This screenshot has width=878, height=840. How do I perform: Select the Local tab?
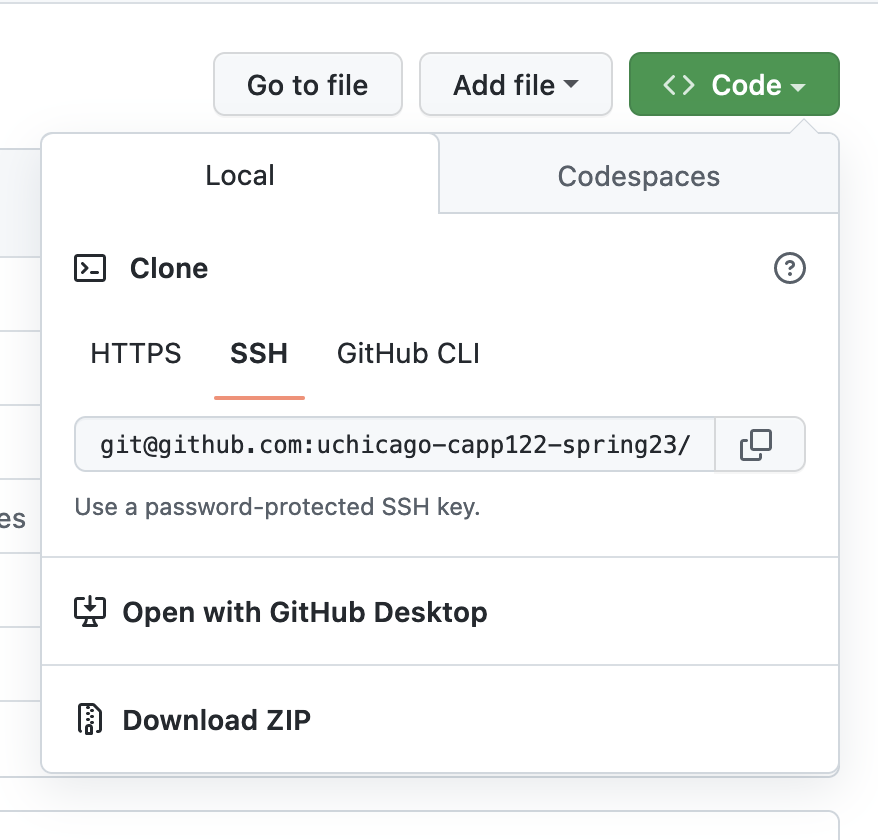pyautogui.click(x=240, y=176)
